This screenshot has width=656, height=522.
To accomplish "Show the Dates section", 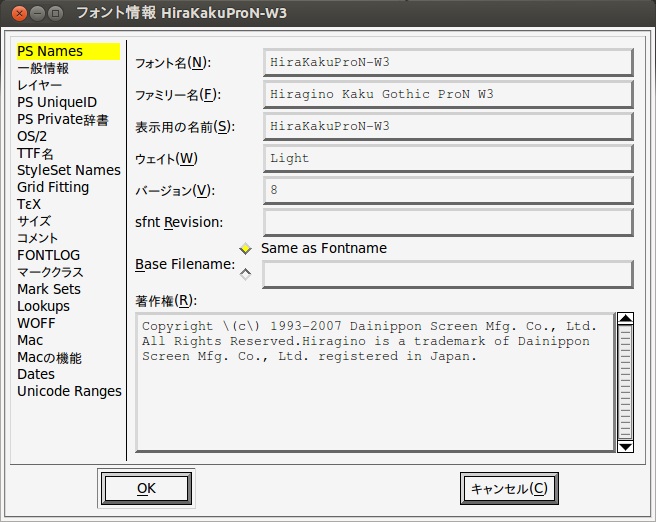I will (x=36, y=374).
